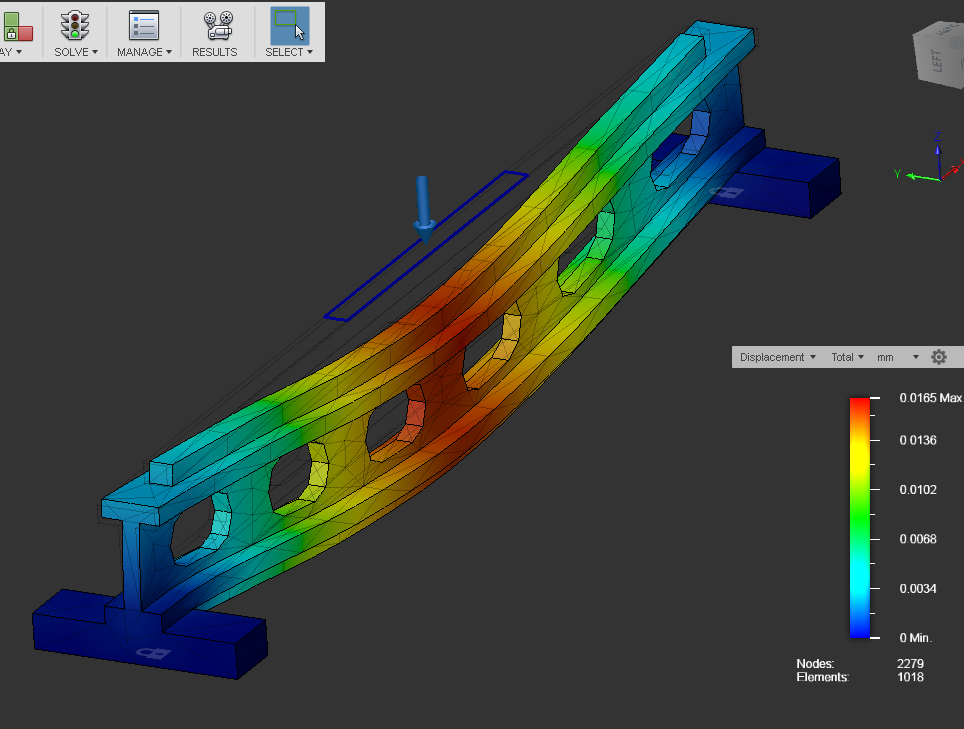Click the fixed constraint lock on left support

[x=151, y=653]
